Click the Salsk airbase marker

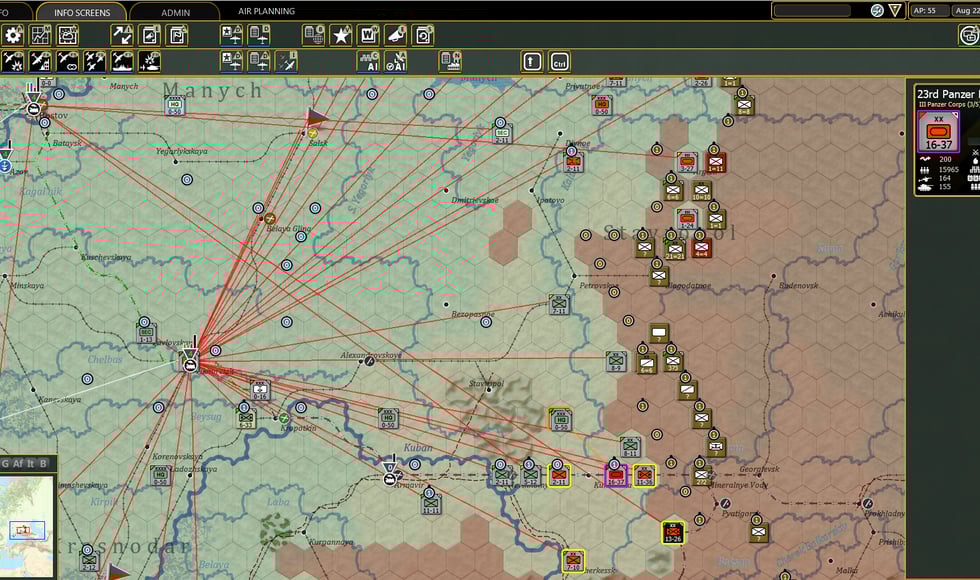point(313,133)
